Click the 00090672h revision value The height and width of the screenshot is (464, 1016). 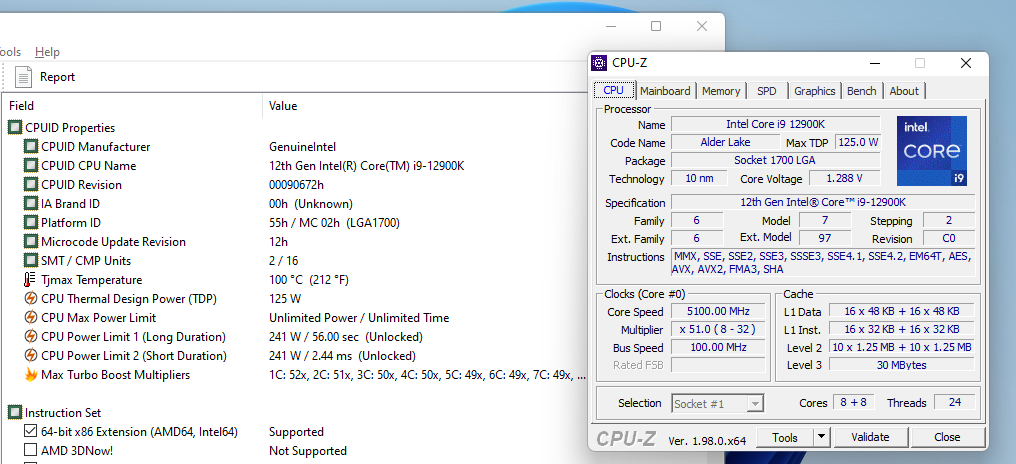tap(296, 185)
